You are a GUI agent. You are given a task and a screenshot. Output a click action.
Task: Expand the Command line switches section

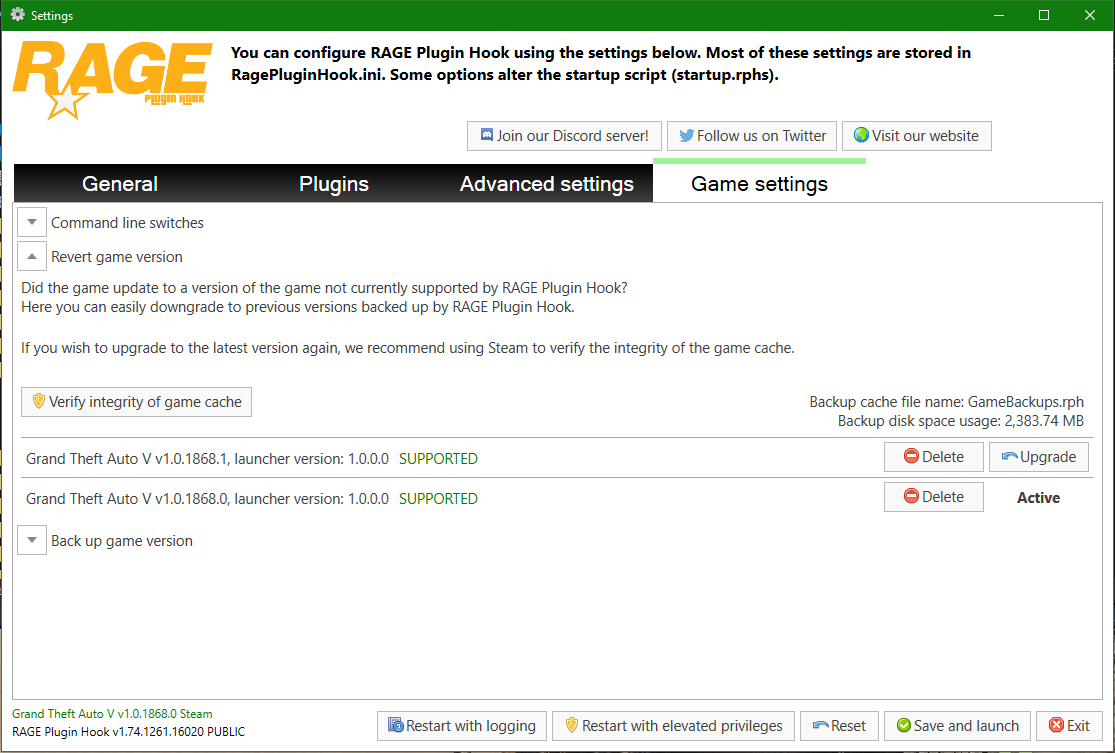pos(32,223)
